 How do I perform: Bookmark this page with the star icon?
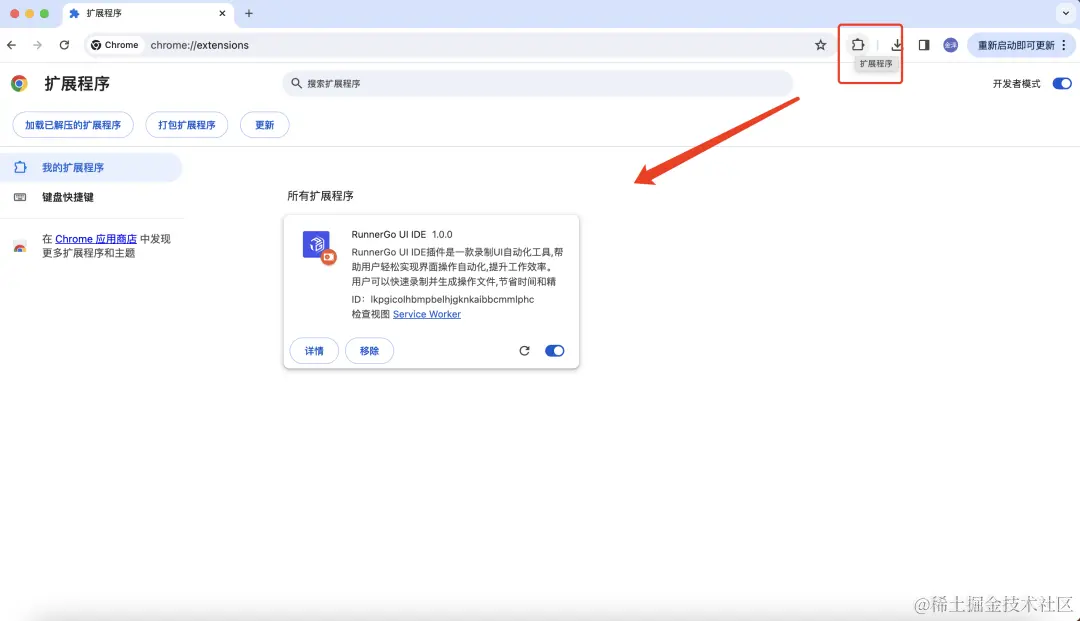click(x=820, y=45)
